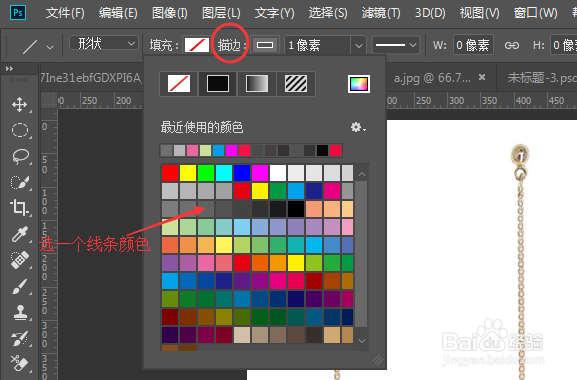Select the Move tool
Image resolution: width=577 pixels, height=380 pixels.
(x=19, y=105)
